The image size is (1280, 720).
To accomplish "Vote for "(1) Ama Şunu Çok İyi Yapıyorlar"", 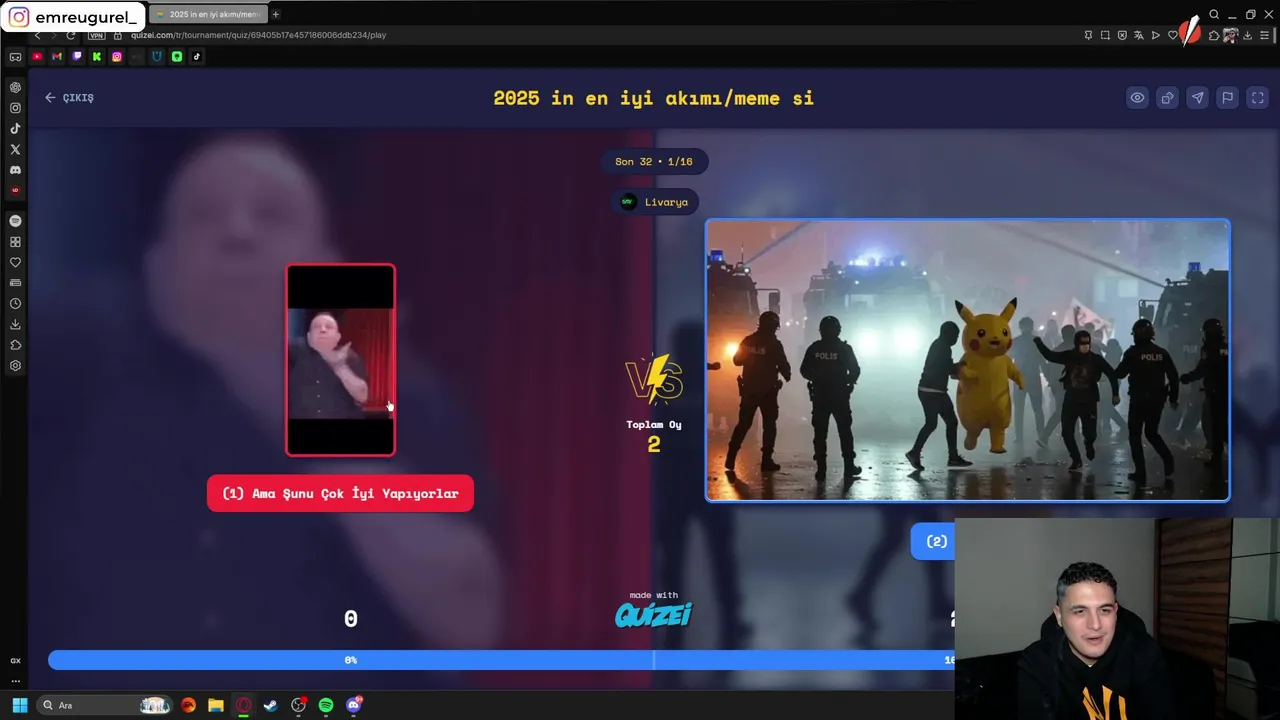I will (x=340, y=493).
